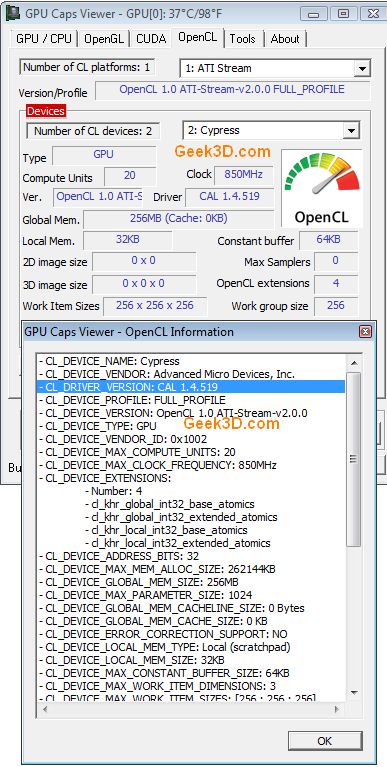
Task: Open the OpenGL tab
Action: click(104, 39)
